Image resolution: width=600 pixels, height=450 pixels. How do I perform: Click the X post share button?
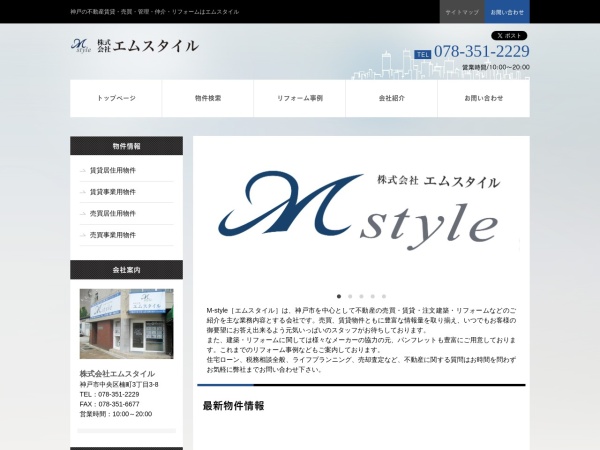click(x=509, y=36)
